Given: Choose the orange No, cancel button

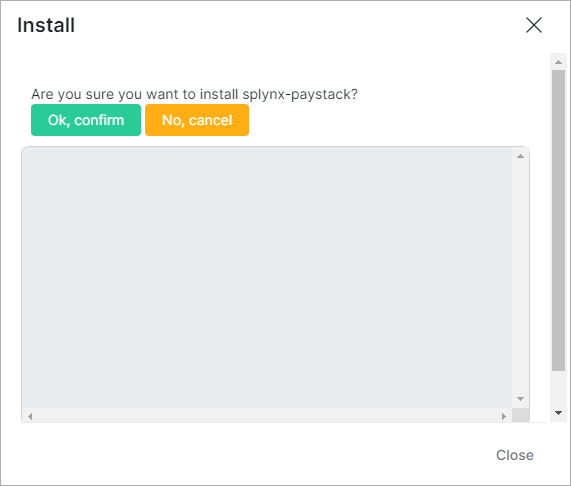Looking at the screenshot, I should [x=197, y=120].
